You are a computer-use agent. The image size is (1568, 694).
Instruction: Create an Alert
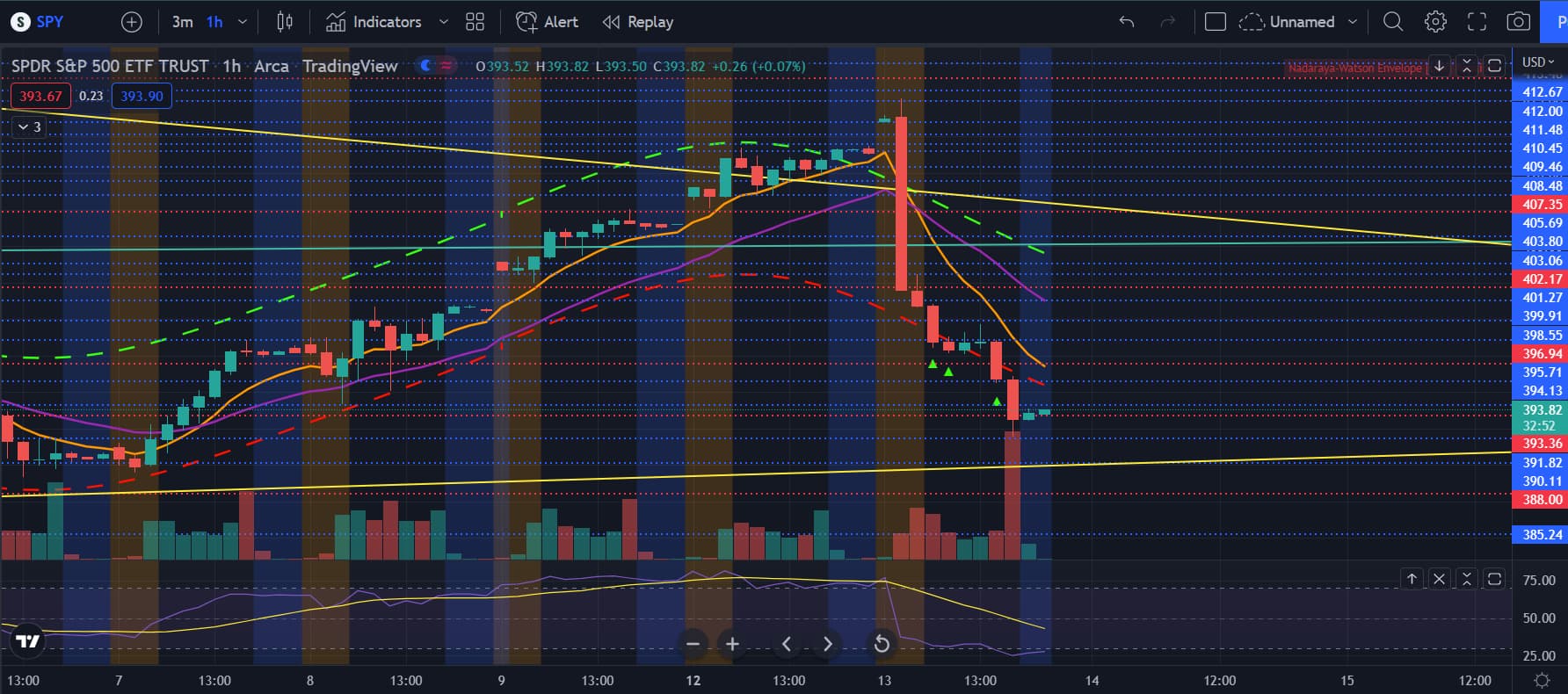pos(548,22)
